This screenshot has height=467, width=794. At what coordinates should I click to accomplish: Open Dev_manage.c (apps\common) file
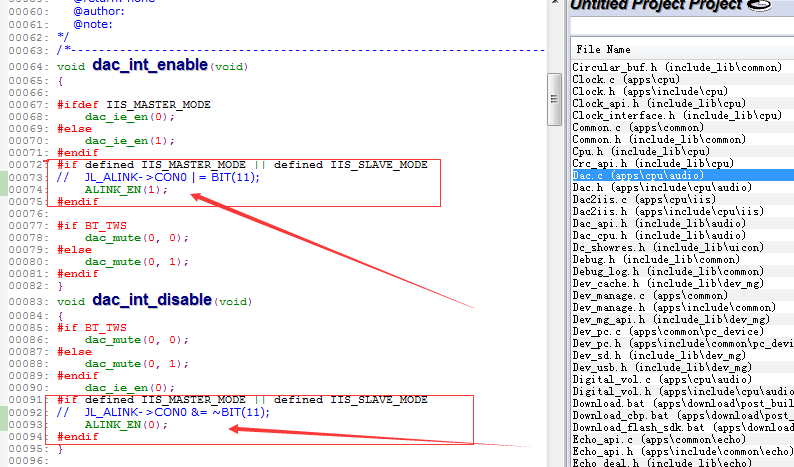650,295
